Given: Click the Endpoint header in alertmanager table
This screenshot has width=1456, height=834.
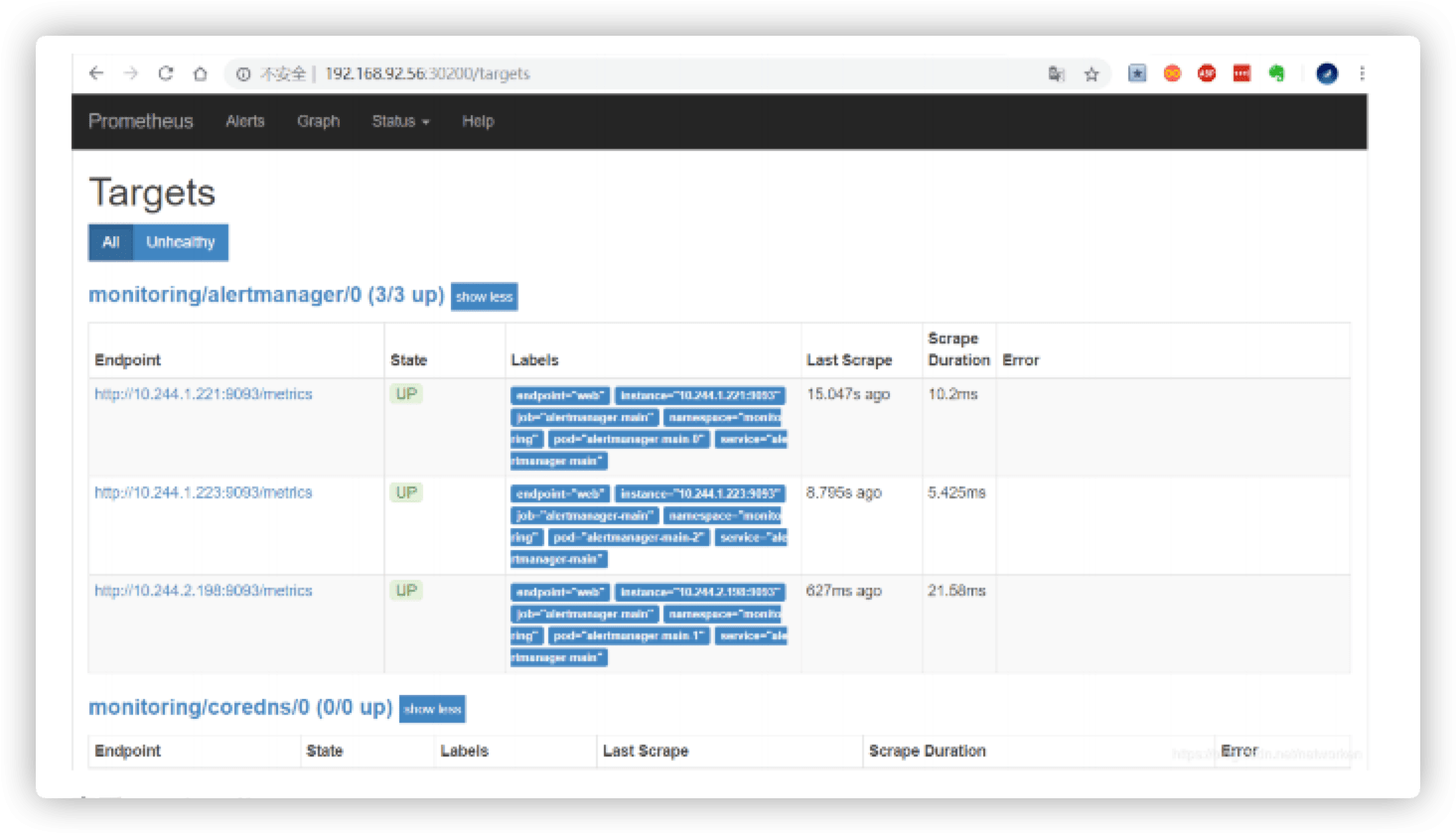Looking at the screenshot, I should tap(127, 359).
